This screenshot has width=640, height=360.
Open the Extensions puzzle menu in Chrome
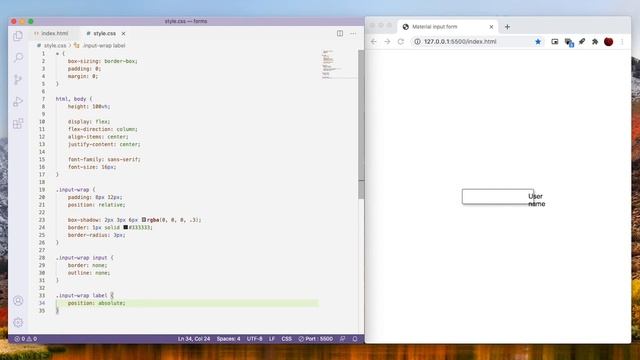[595, 42]
